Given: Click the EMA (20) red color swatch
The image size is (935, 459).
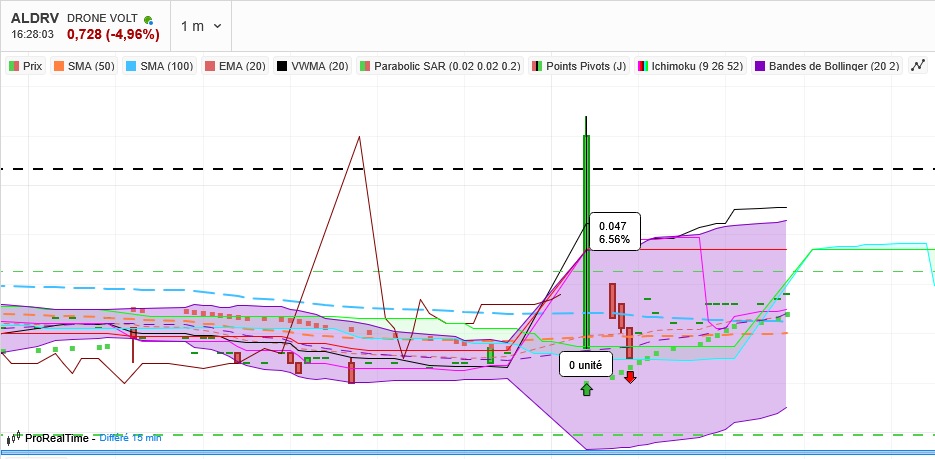Looking at the screenshot, I should (210, 66).
